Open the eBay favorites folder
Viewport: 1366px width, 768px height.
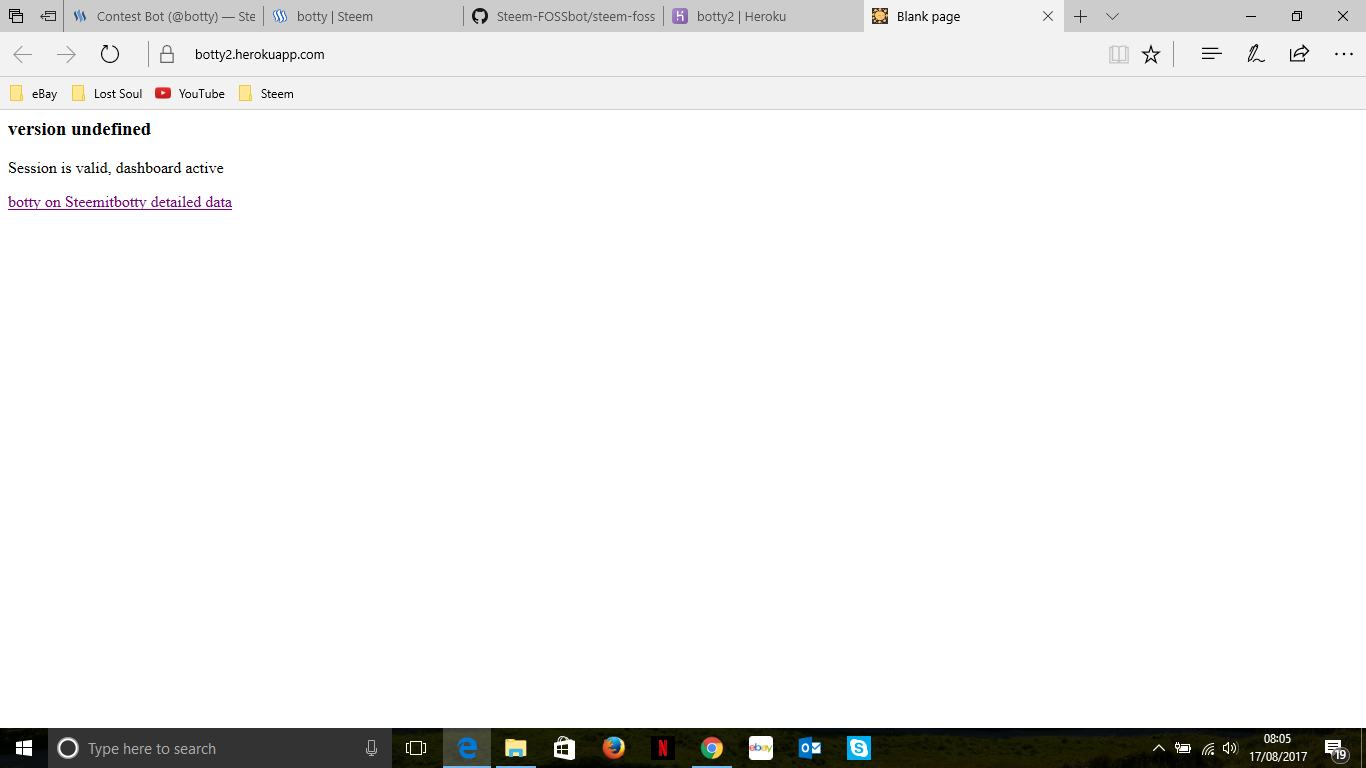34,93
